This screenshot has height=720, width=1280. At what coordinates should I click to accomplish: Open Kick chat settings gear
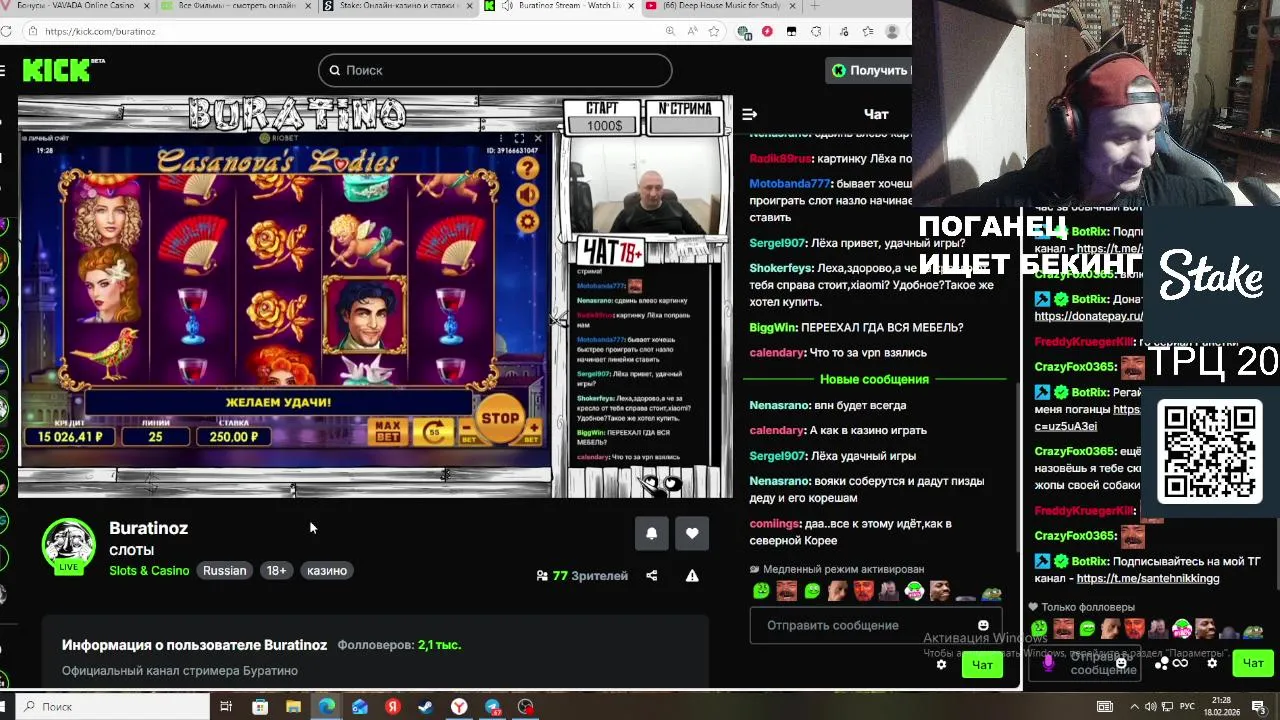941,664
